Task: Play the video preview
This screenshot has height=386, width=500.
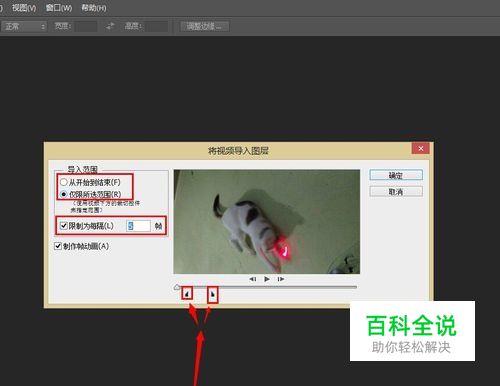Action: [267, 279]
